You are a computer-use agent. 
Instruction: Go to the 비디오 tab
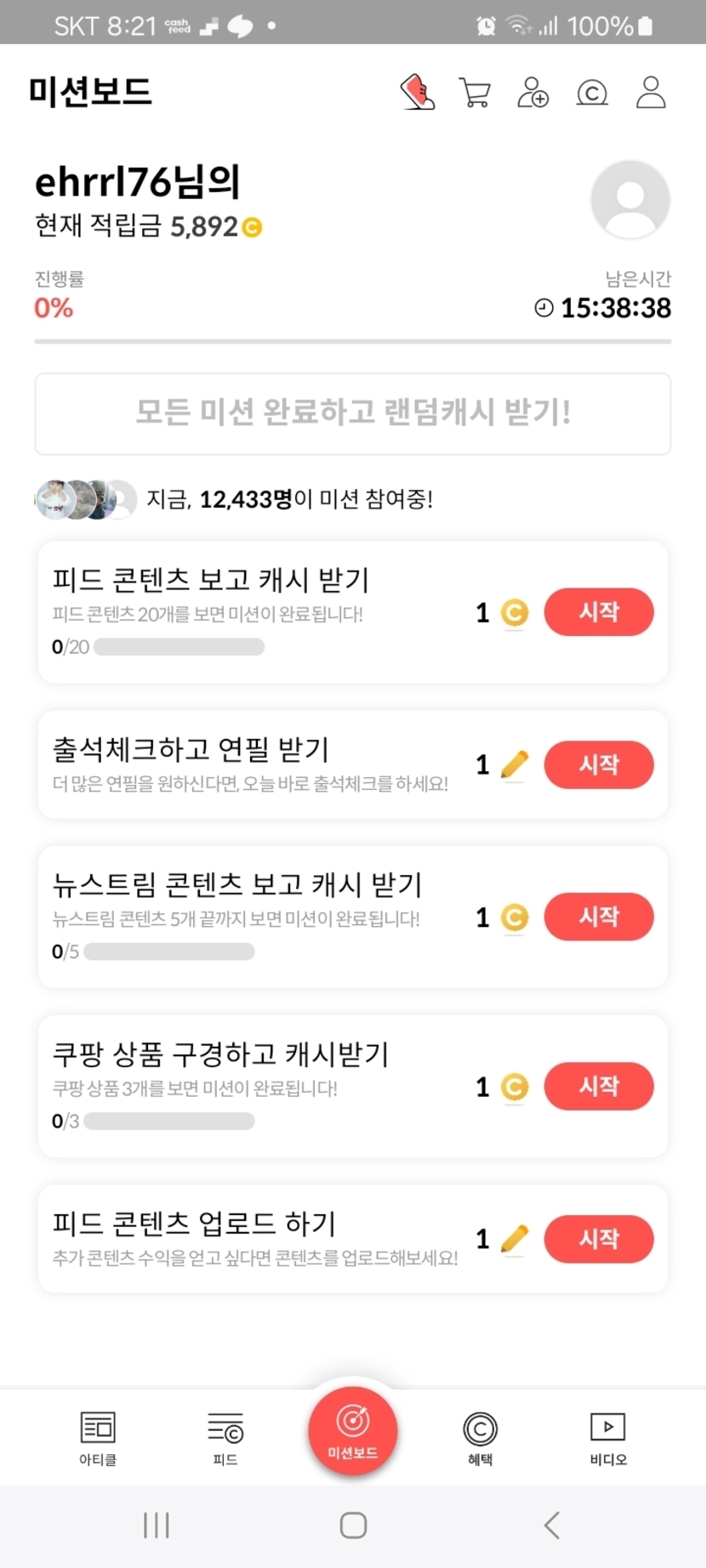click(x=608, y=1438)
